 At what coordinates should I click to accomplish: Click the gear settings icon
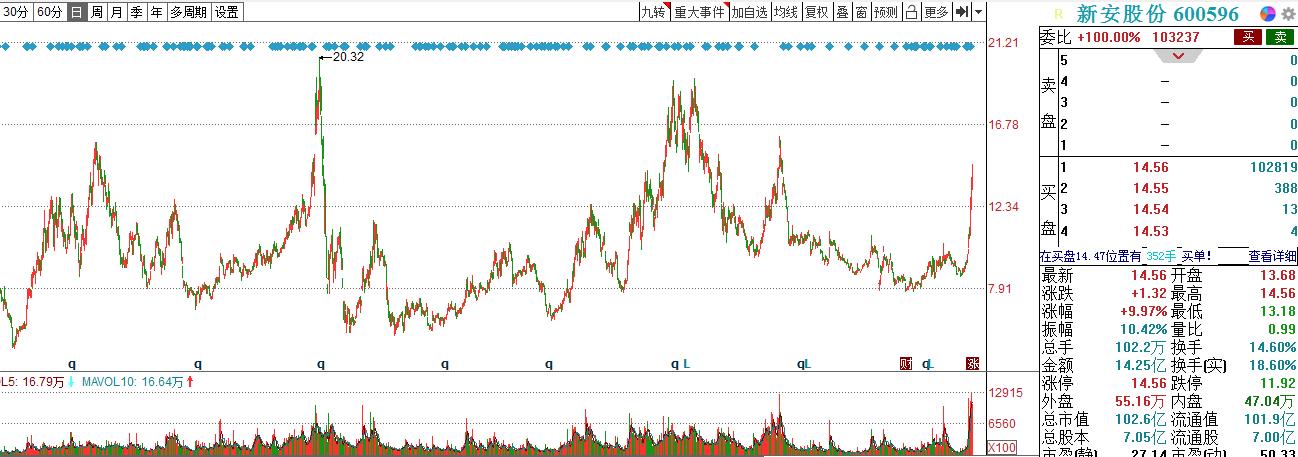pyautogui.click(x=1286, y=13)
